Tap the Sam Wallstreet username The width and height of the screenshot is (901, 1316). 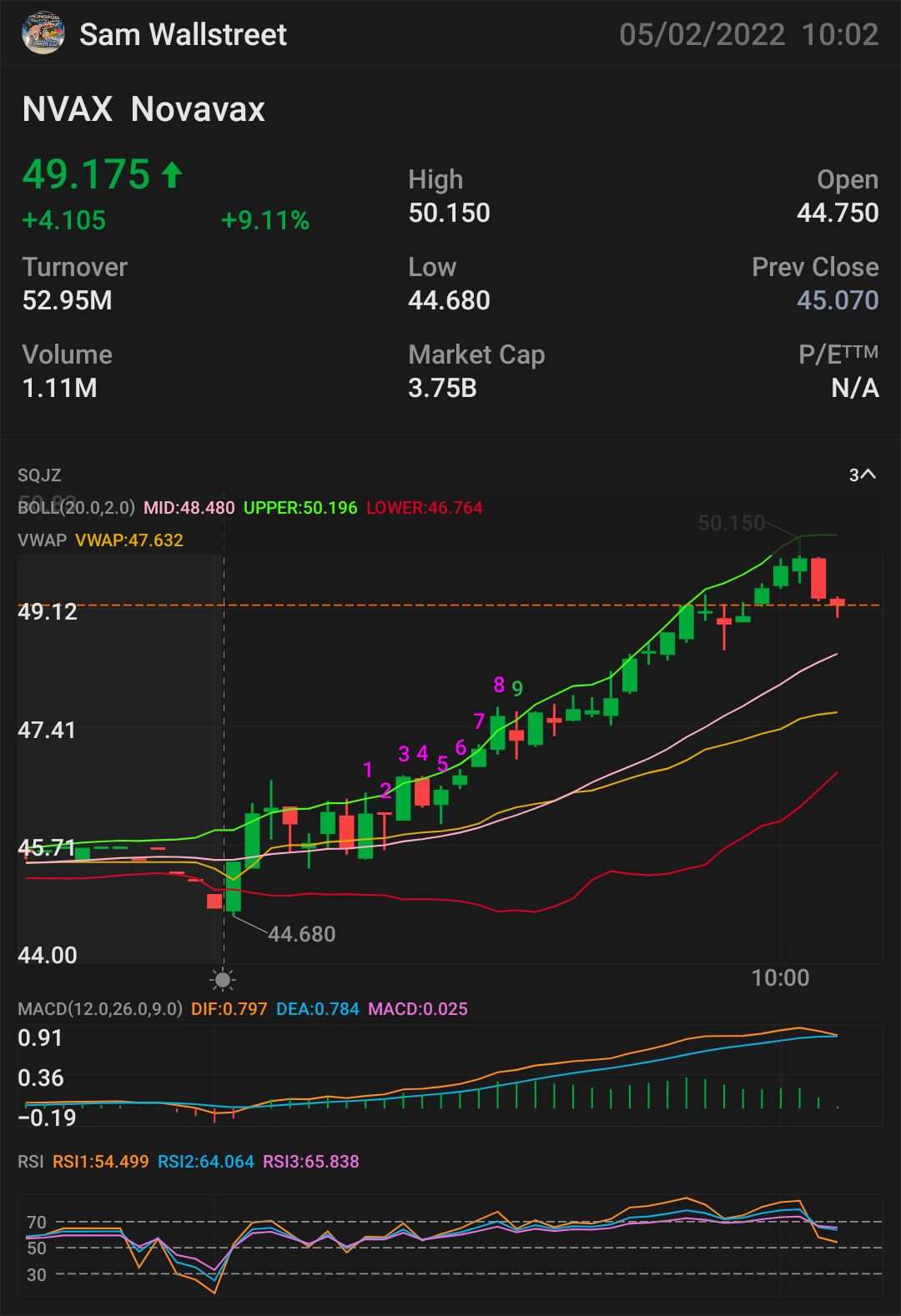click(183, 34)
